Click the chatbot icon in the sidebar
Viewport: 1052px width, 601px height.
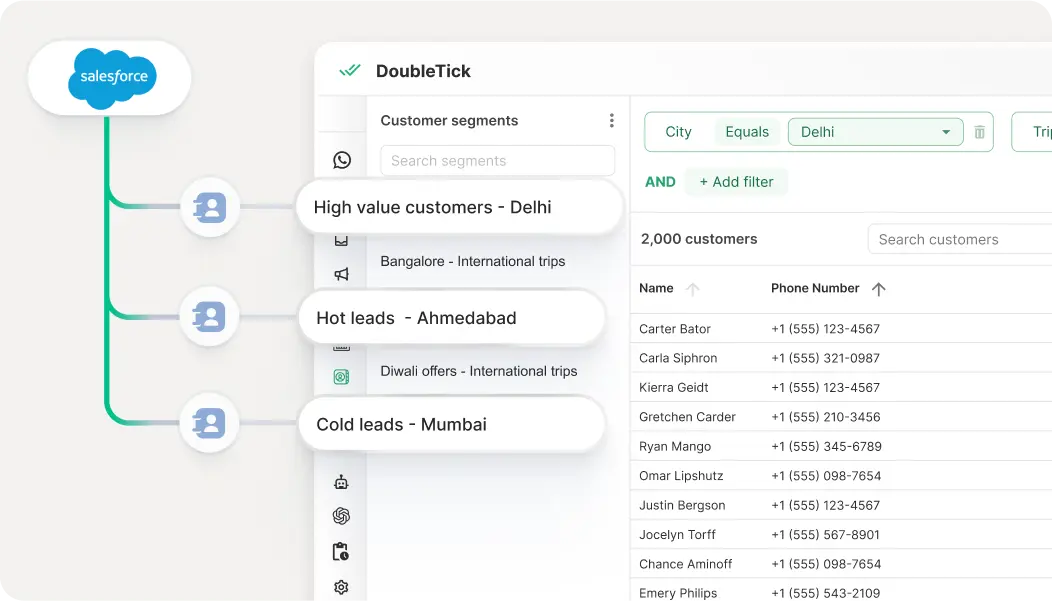(341, 481)
